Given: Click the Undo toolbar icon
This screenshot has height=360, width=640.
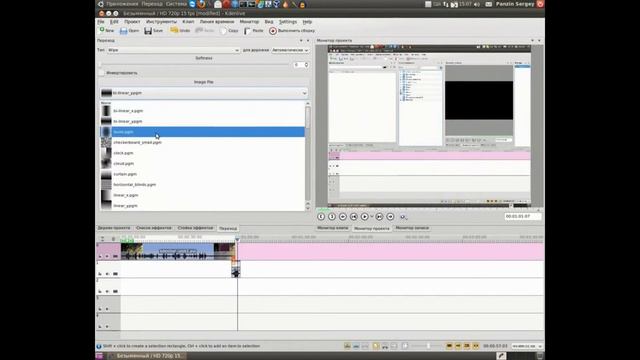Looking at the screenshot, I should point(174,31).
